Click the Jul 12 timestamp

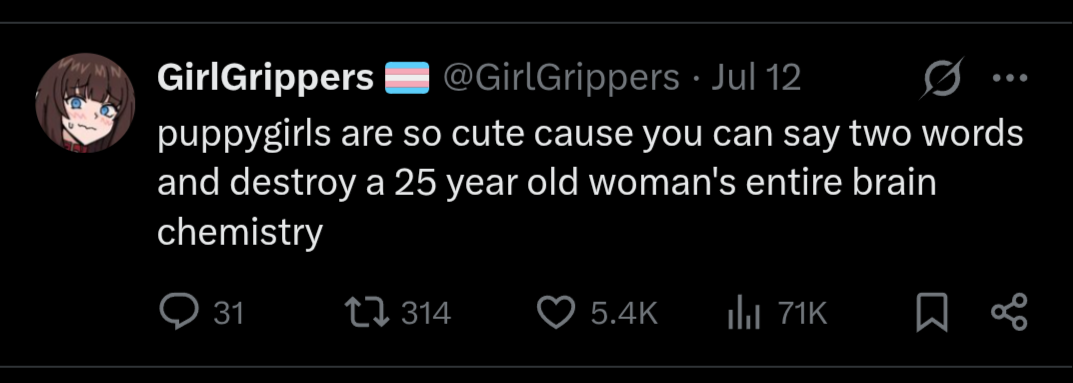756,79
